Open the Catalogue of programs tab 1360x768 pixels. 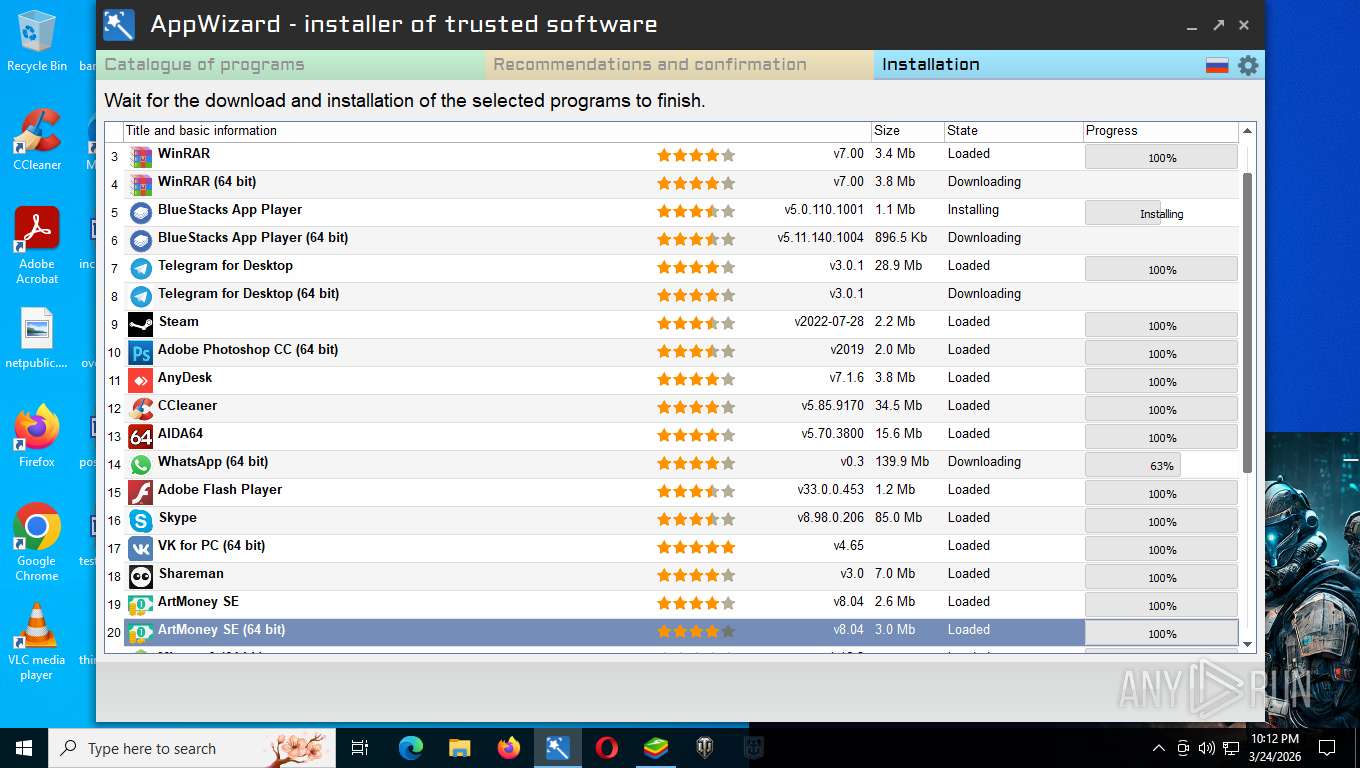click(291, 65)
